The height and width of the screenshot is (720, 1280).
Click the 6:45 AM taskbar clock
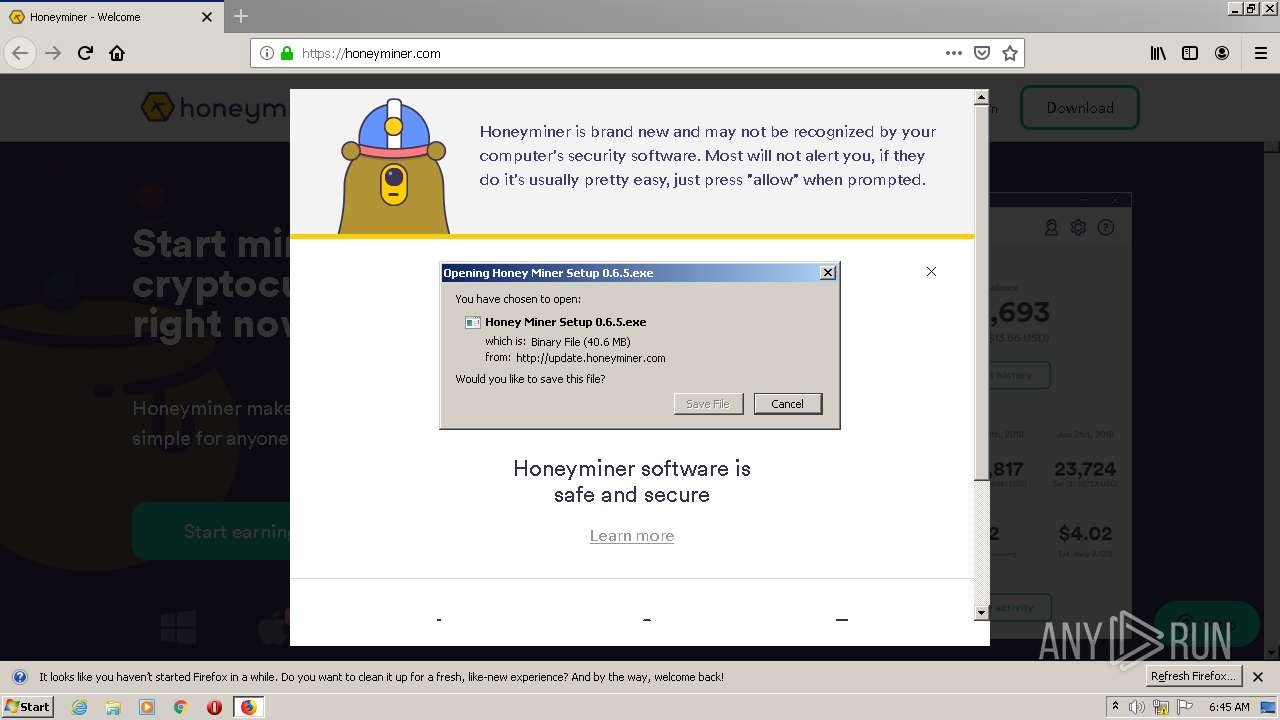(x=1229, y=707)
